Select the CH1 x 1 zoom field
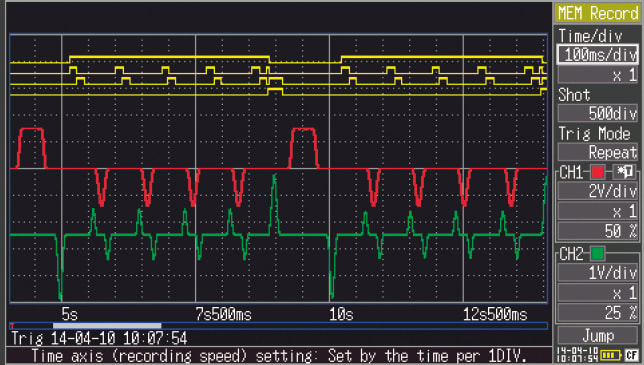This screenshot has height=365, width=644. [x=598, y=211]
